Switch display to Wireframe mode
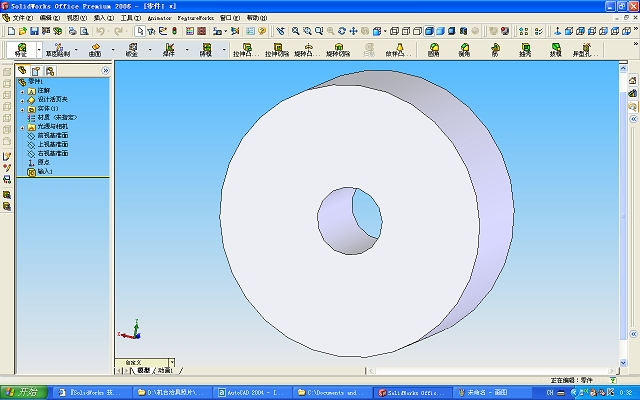 pyautogui.click(x=394, y=31)
